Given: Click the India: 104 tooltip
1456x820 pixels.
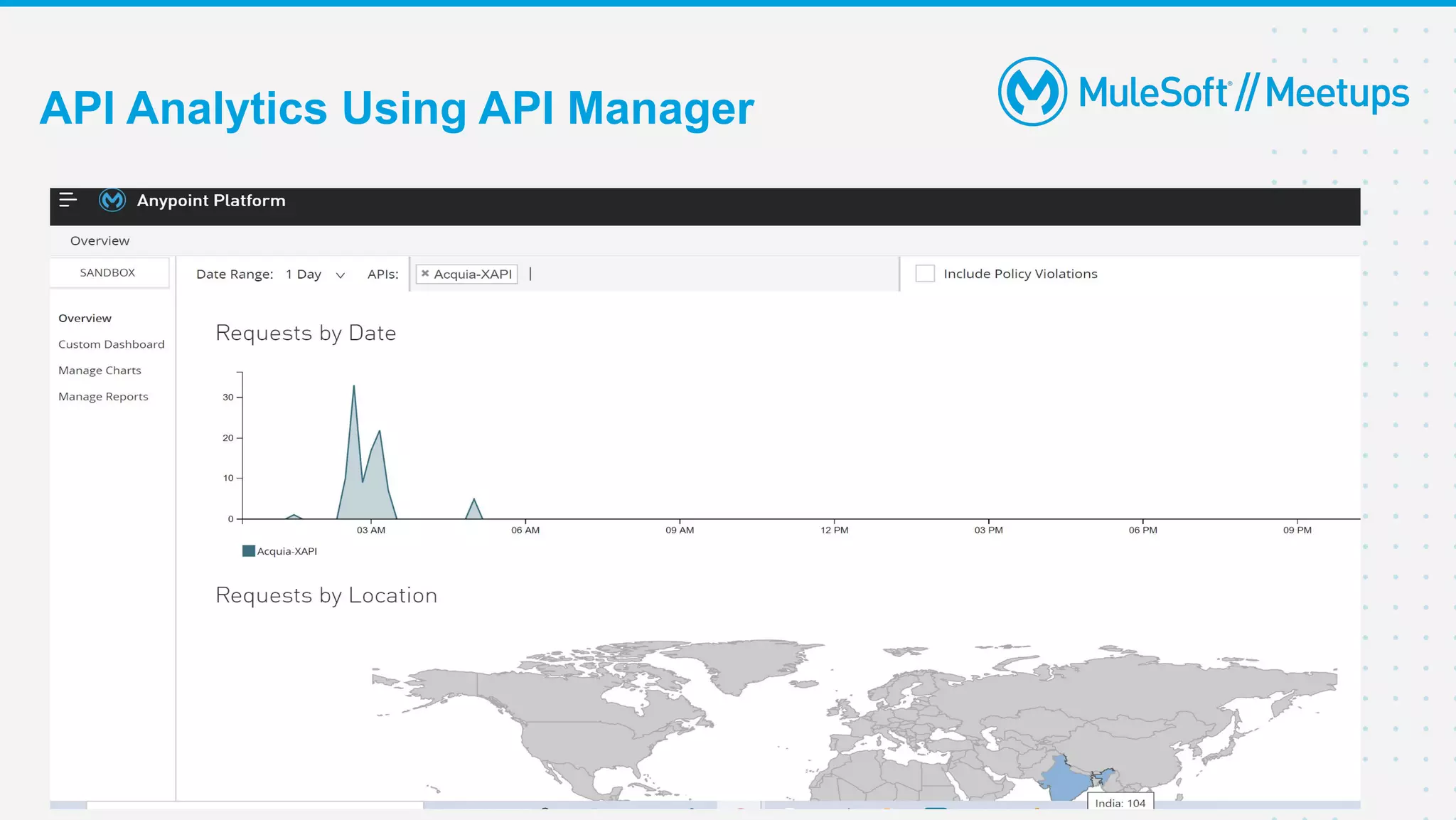Looking at the screenshot, I should (x=1120, y=802).
